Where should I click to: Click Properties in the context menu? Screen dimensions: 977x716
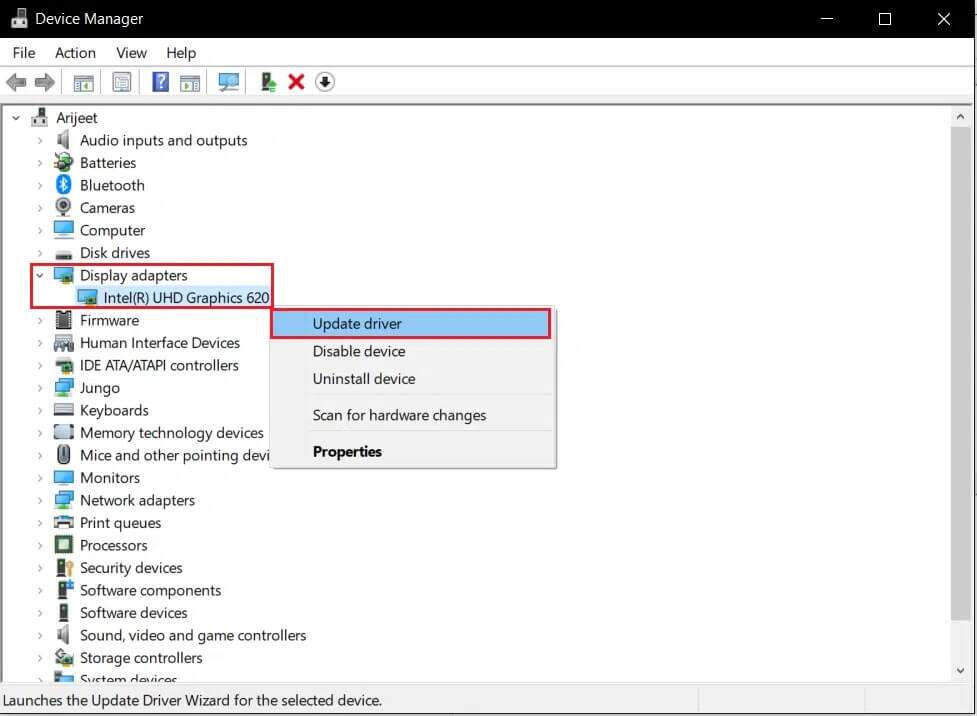(x=347, y=451)
